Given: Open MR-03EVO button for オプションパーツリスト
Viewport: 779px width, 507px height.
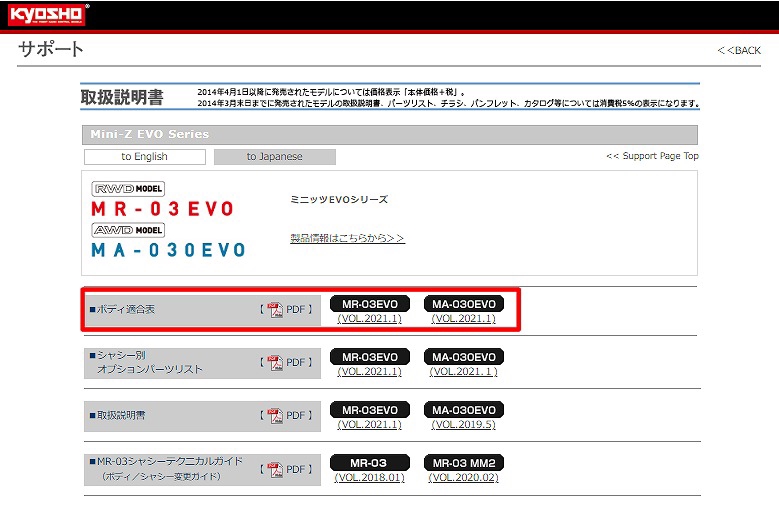Looking at the screenshot, I should click(x=370, y=357).
